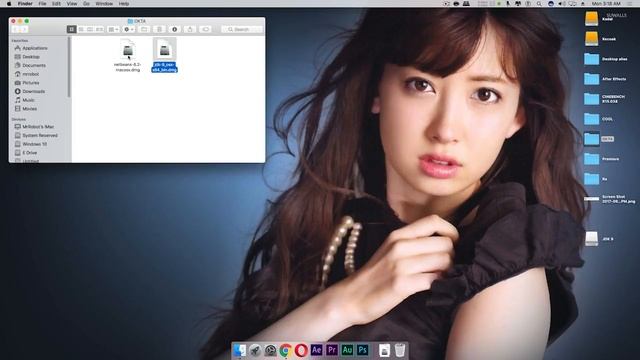This screenshot has width=640, height=360.
Task: Open the Window menu
Action: pos(104,3)
